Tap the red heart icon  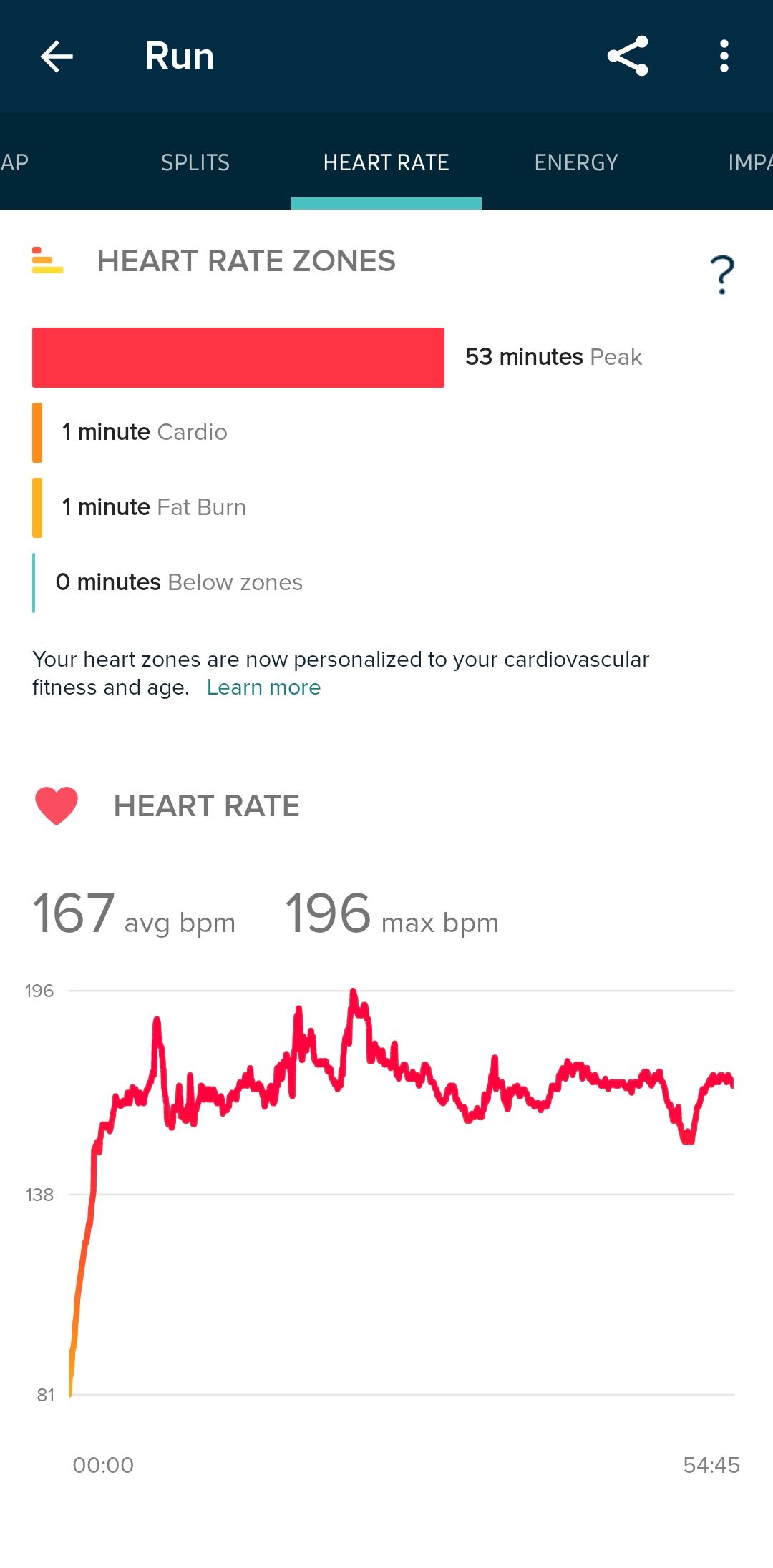click(57, 805)
